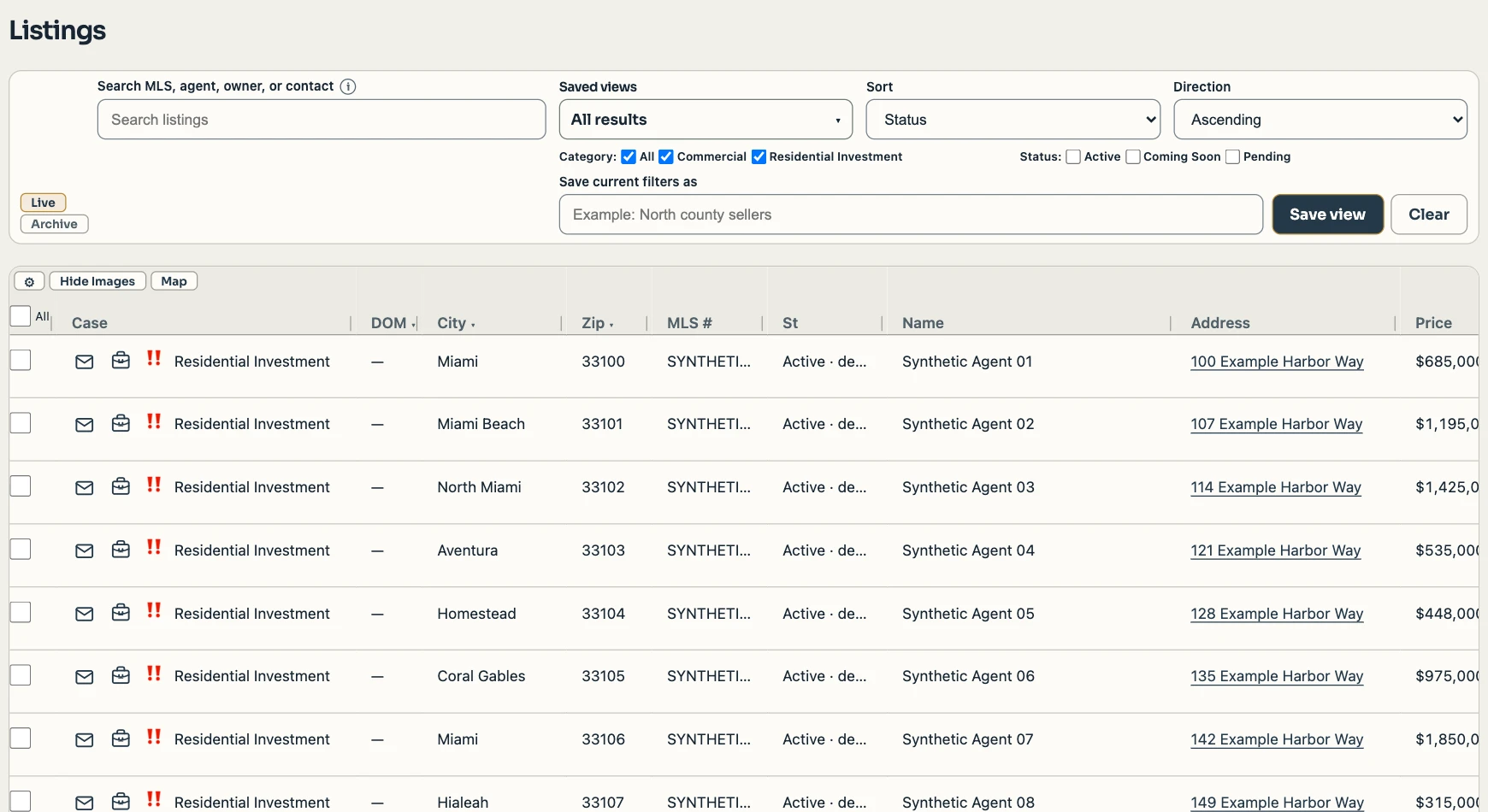
Task: Click red alert marks for Synthetic Agent 03
Action: point(154,485)
